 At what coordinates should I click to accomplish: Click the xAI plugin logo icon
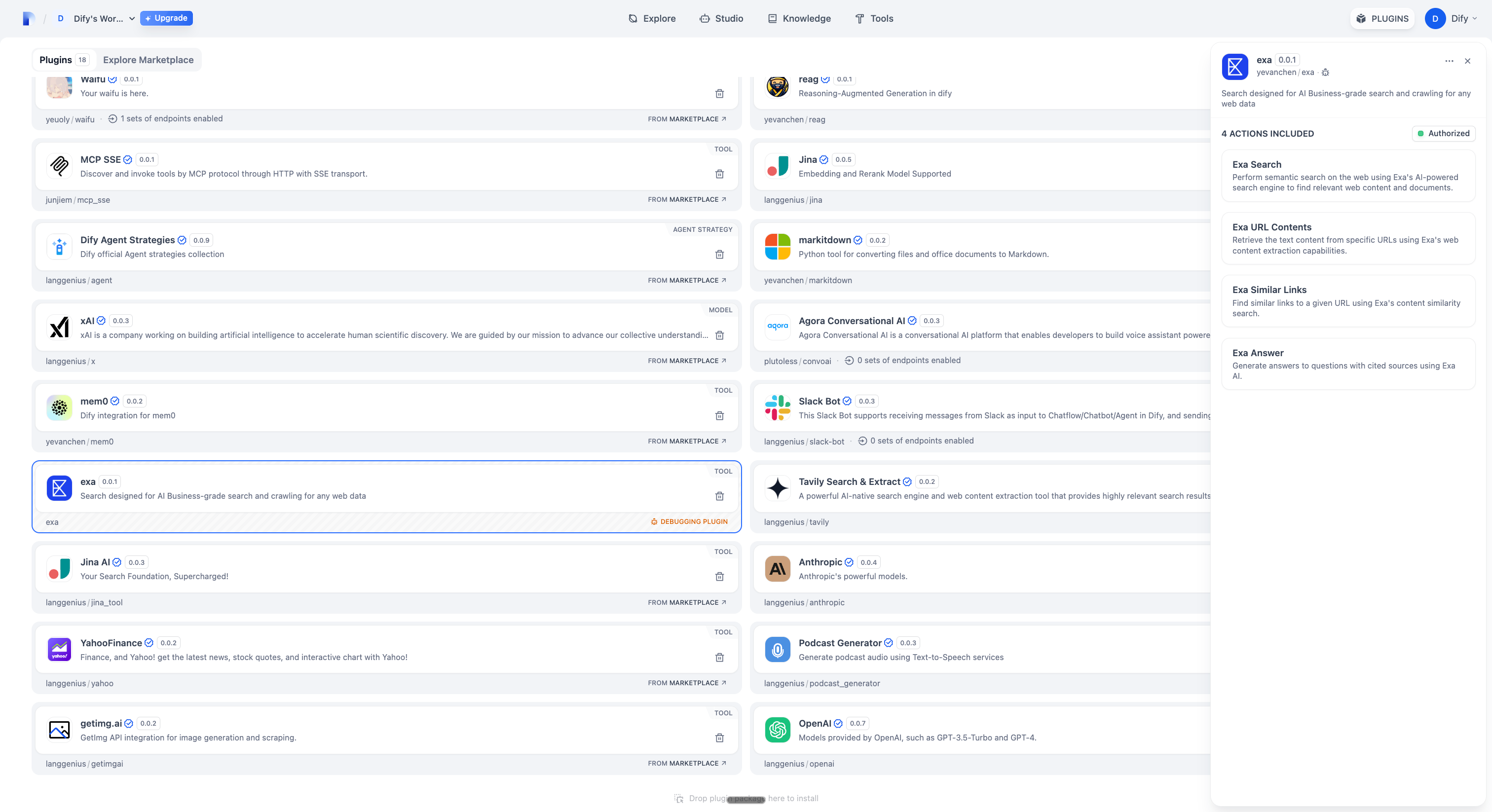pos(59,327)
